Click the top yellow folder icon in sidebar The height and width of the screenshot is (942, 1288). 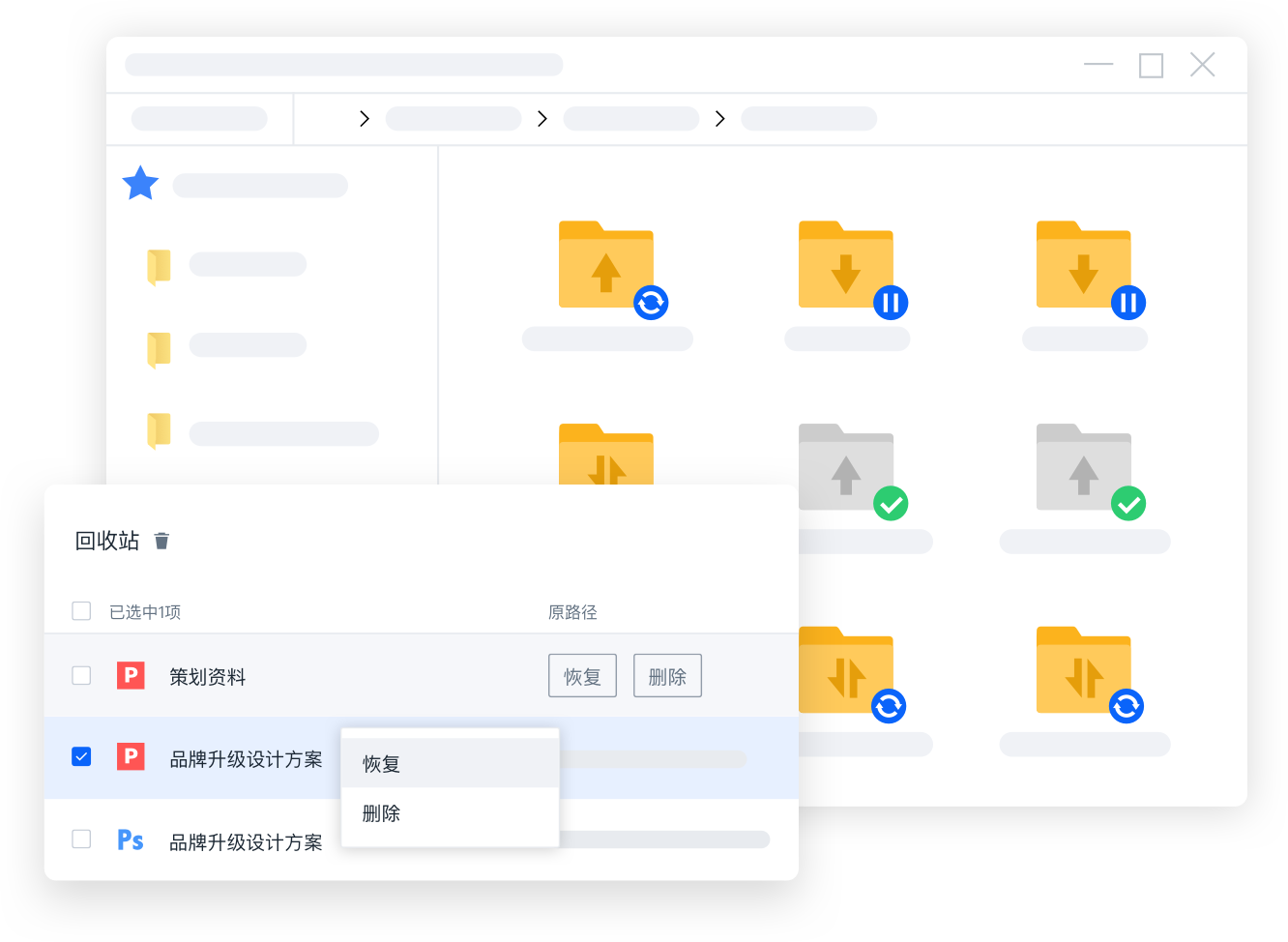[158, 264]
